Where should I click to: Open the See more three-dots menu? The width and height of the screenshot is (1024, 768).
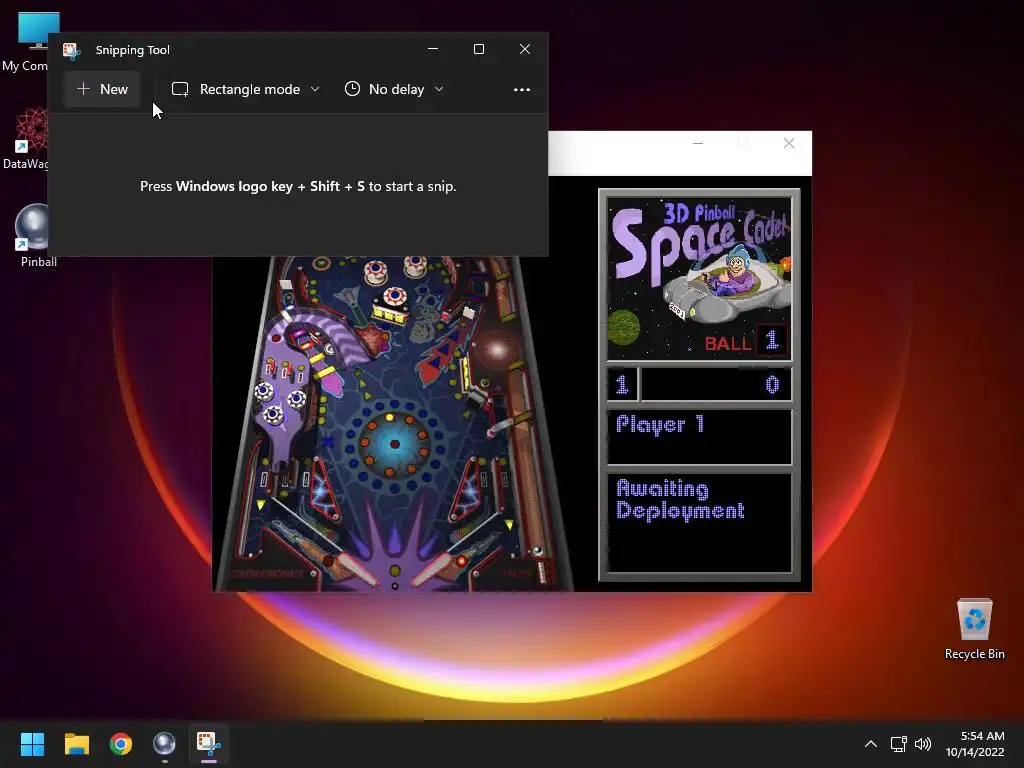pos(522,89)
